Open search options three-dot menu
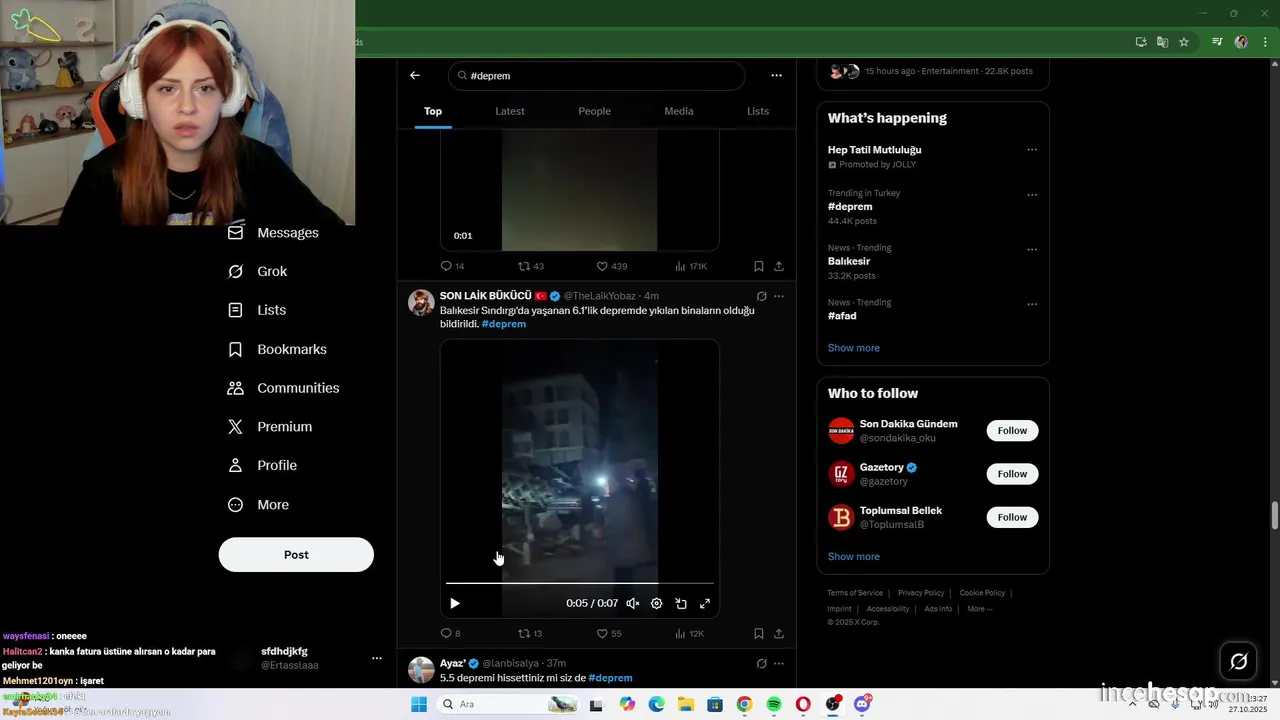 776,75
